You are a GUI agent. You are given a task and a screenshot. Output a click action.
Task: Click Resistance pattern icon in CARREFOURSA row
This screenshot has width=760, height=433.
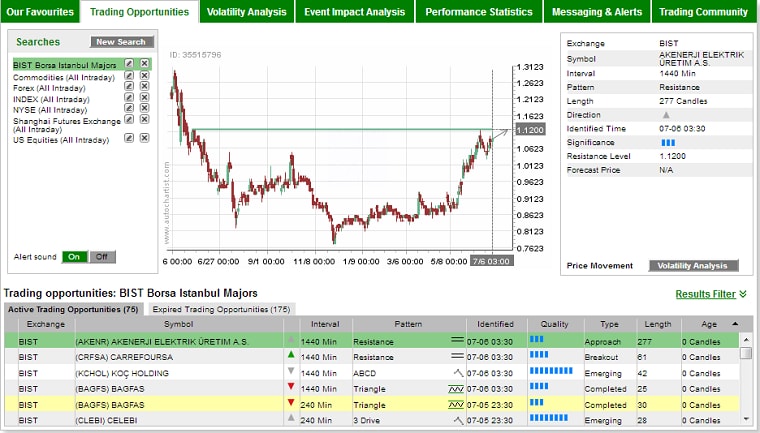click(x=457, y=356)
